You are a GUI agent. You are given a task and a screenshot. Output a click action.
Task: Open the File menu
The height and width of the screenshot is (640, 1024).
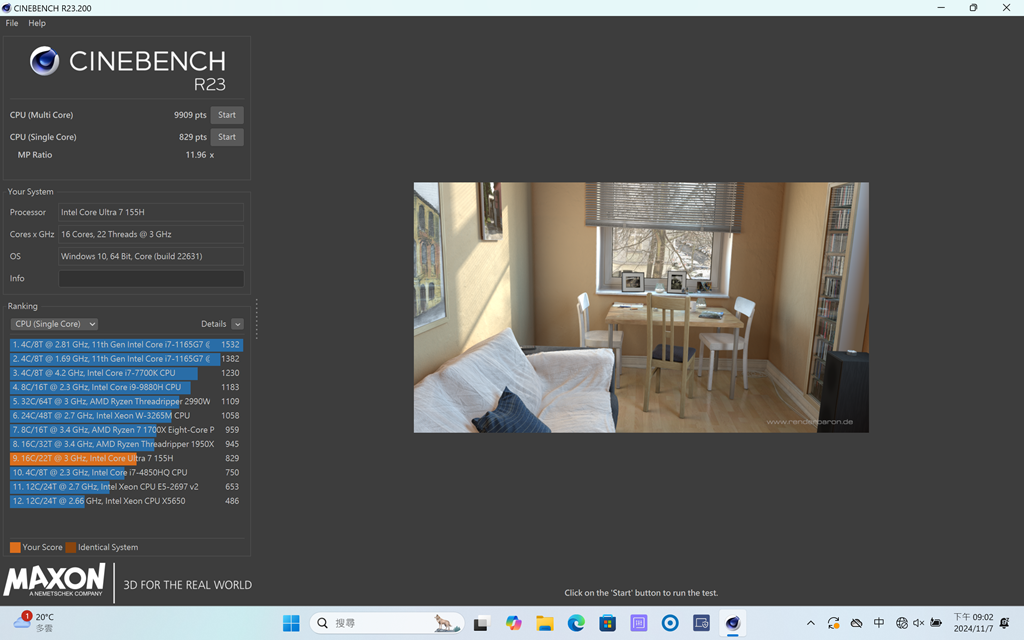tap(12, 23)
